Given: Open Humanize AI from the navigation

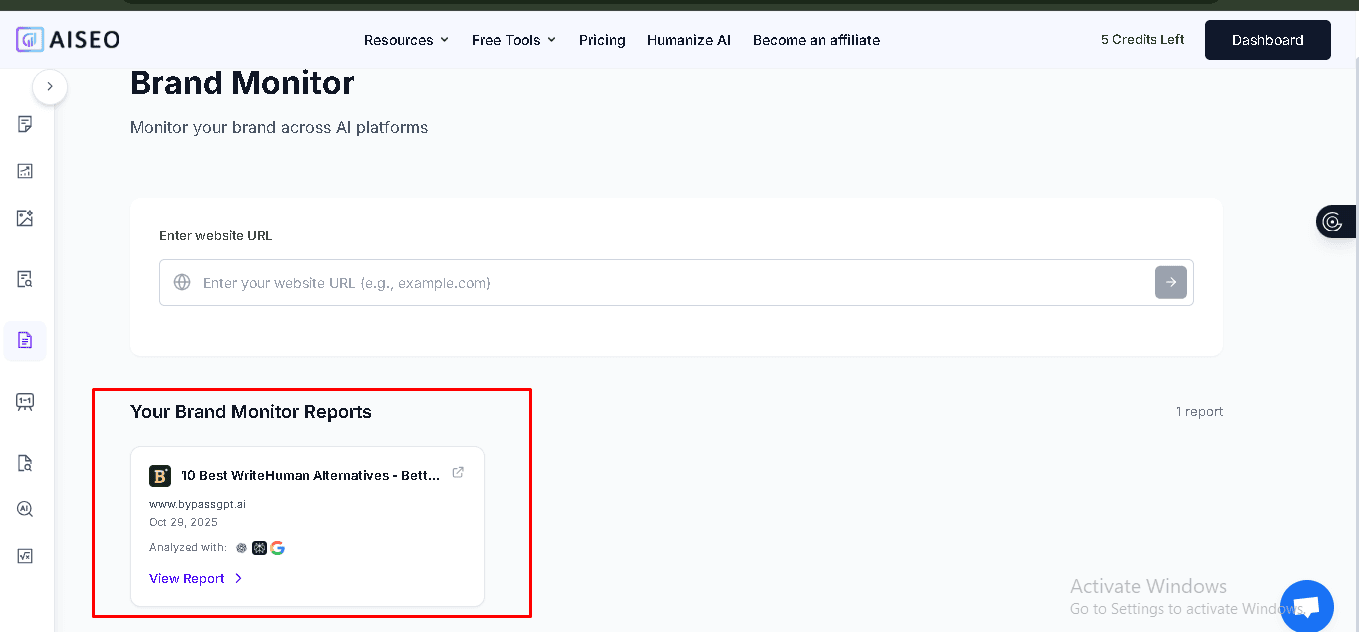Looking at the screenshot, I should tap(688, 40).
